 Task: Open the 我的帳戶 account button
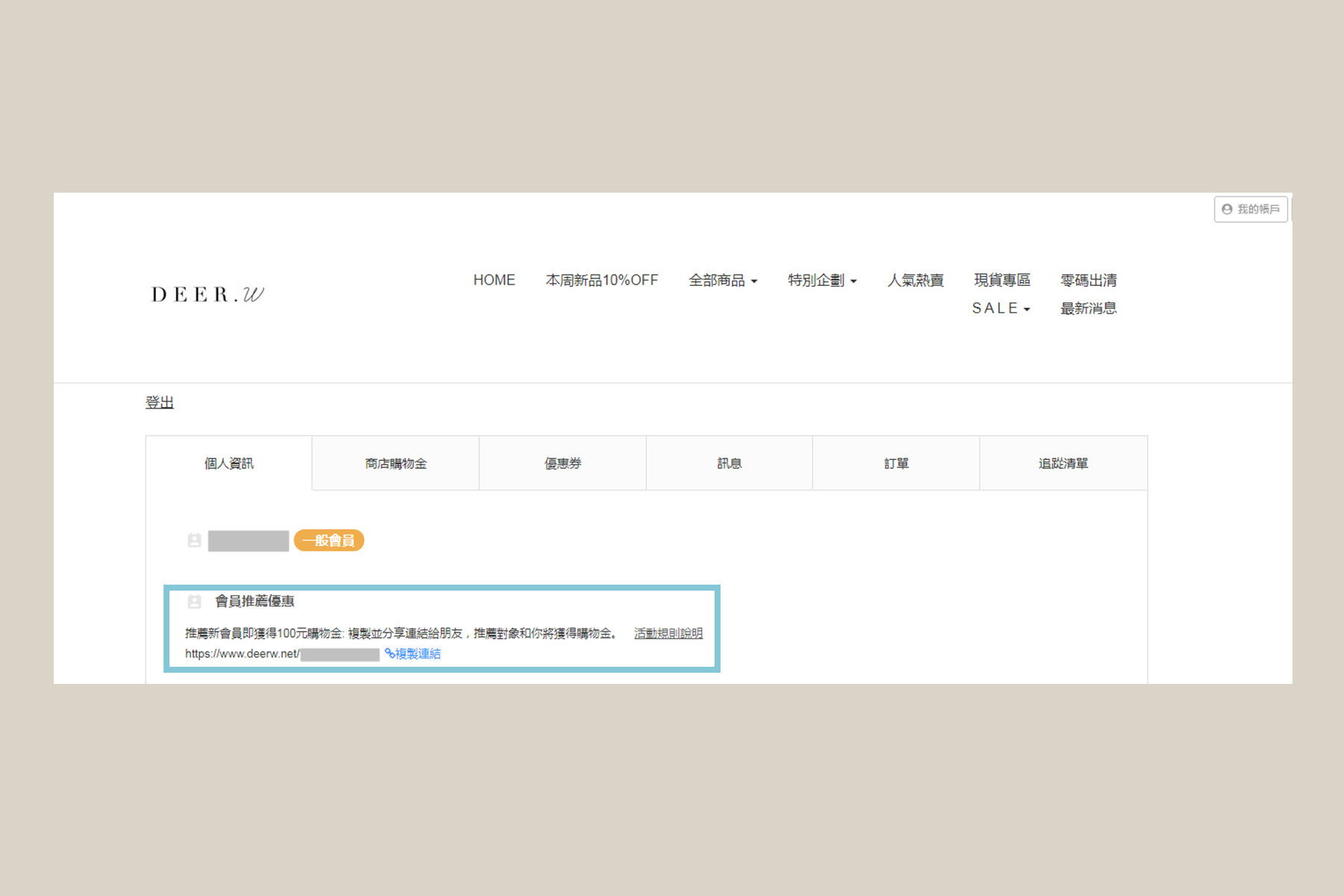(x=1251, y=209)
